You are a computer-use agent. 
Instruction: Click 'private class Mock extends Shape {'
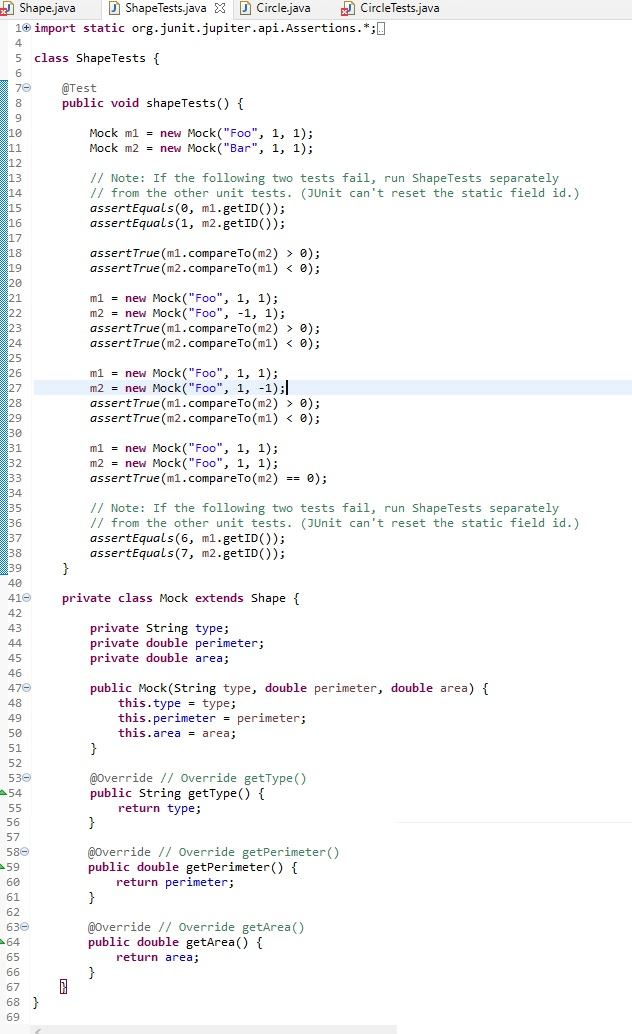(x=180, y=598)
